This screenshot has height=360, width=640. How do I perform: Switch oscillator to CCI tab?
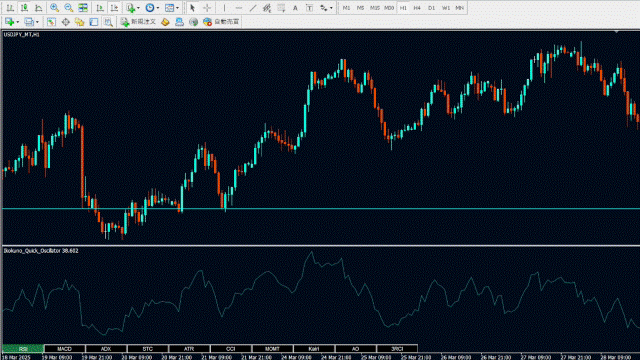[x=231, y=349]
